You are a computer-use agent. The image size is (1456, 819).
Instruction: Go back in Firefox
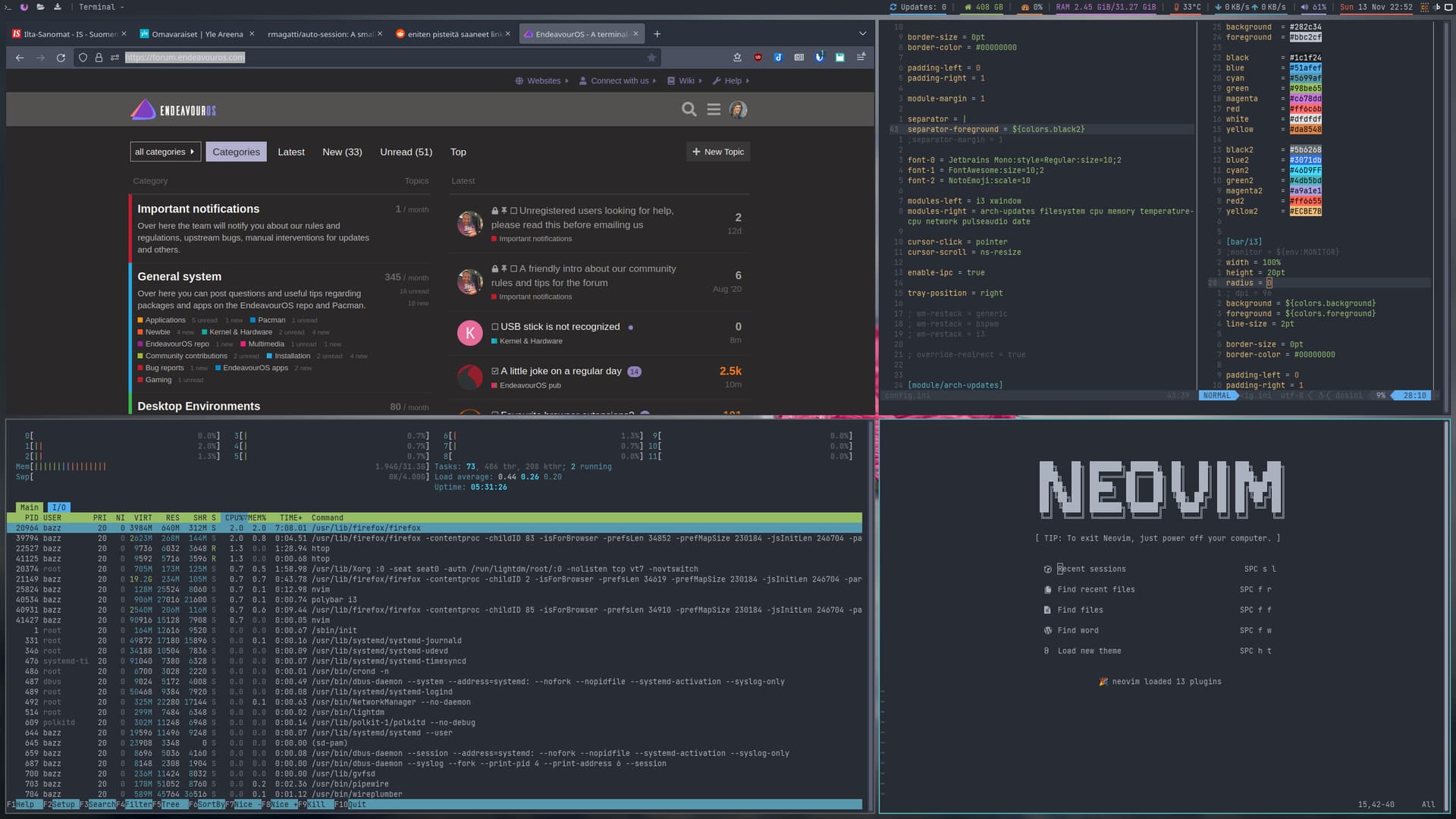pyautogui.click(x=20, y=58)
